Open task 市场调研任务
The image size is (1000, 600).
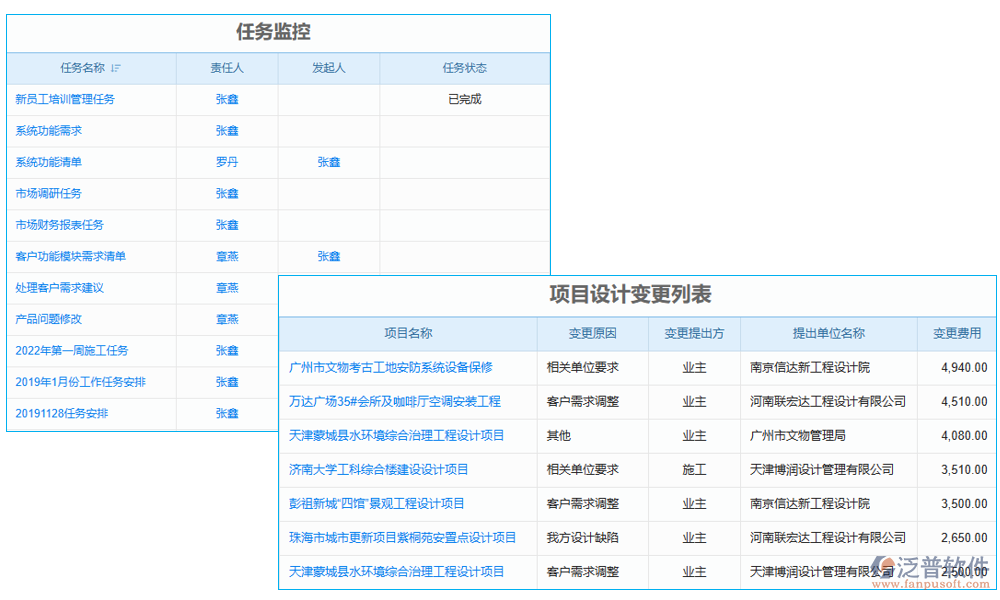48,193
